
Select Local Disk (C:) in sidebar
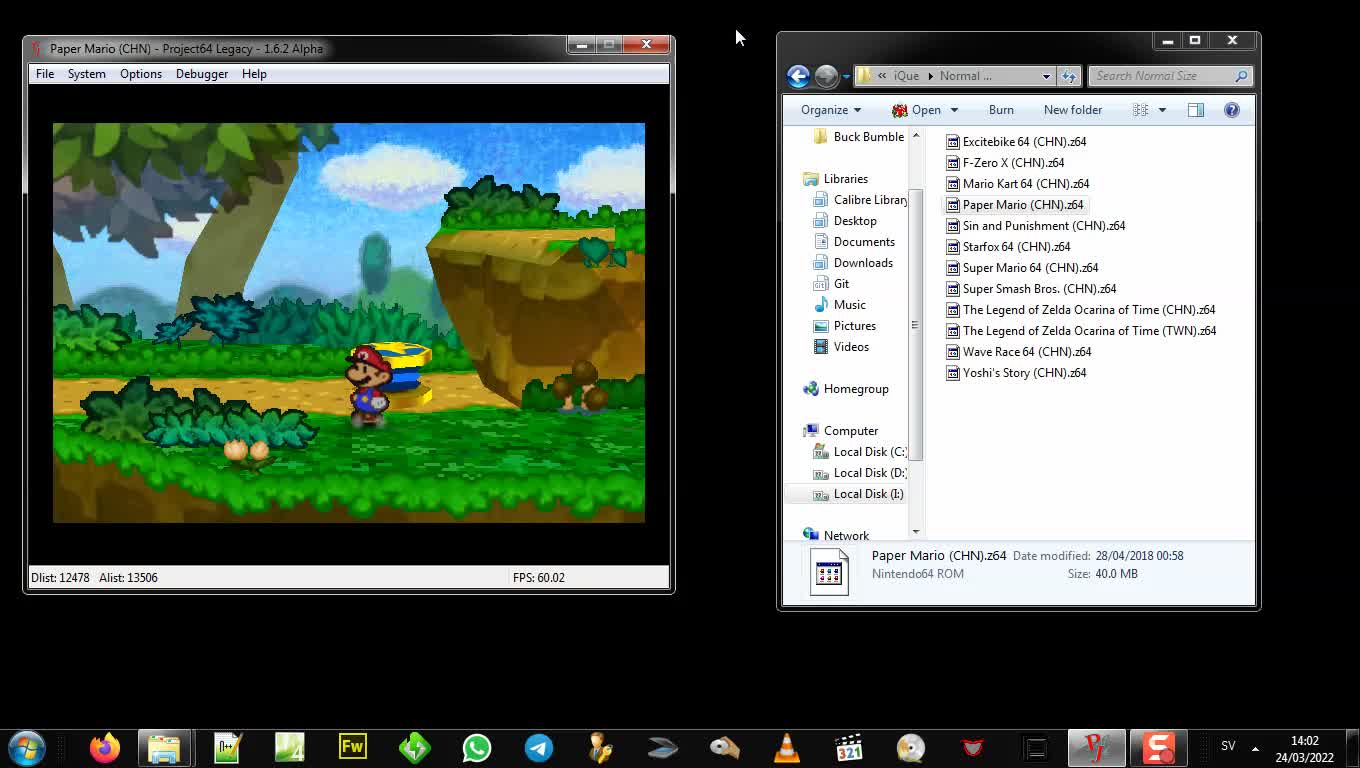tap(859, 452)
